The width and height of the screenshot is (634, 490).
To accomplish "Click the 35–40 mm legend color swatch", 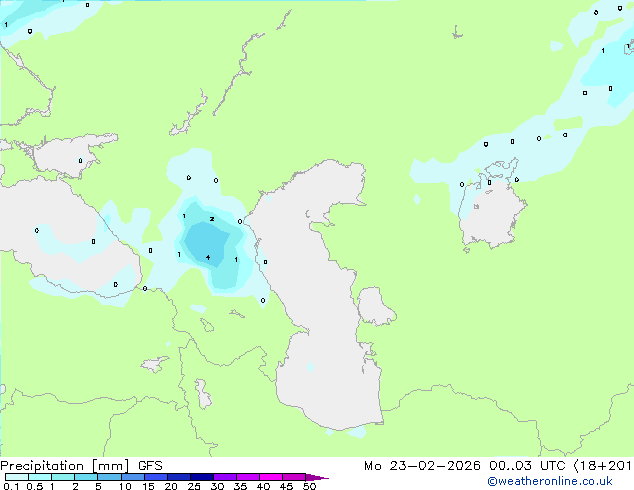I will (247, 477).
